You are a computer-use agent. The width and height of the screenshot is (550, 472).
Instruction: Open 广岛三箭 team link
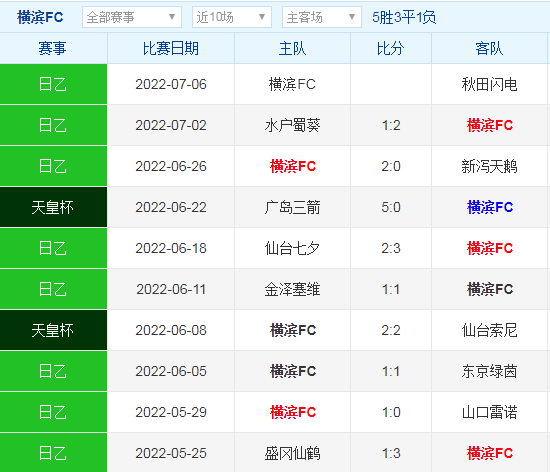click(292, 207)
